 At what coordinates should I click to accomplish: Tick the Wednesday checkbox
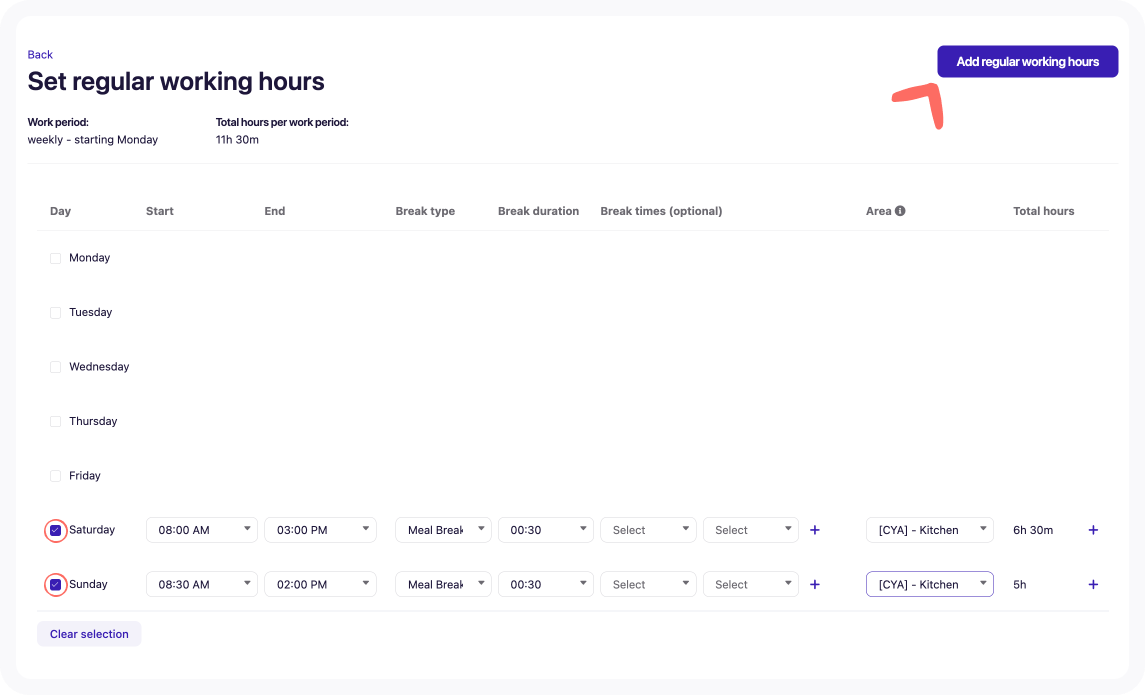tap(56, 367)
